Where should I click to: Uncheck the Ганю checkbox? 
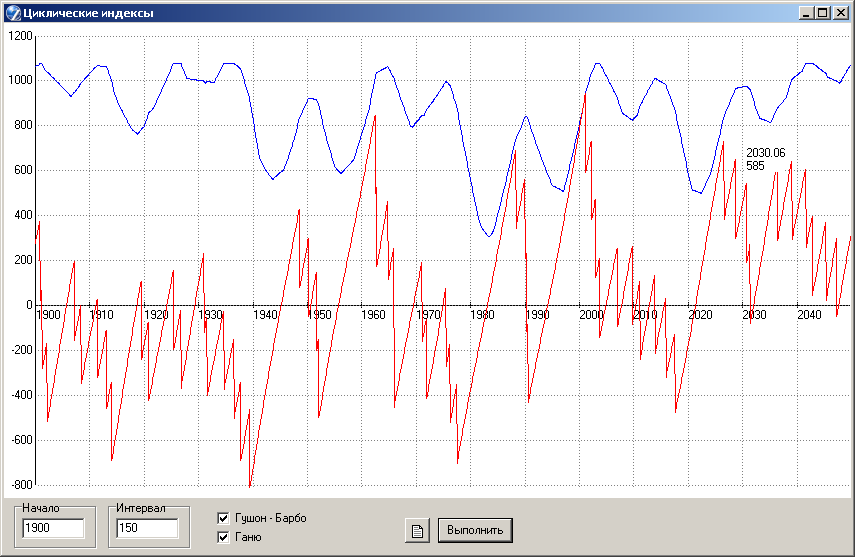[x=224, y=537]
